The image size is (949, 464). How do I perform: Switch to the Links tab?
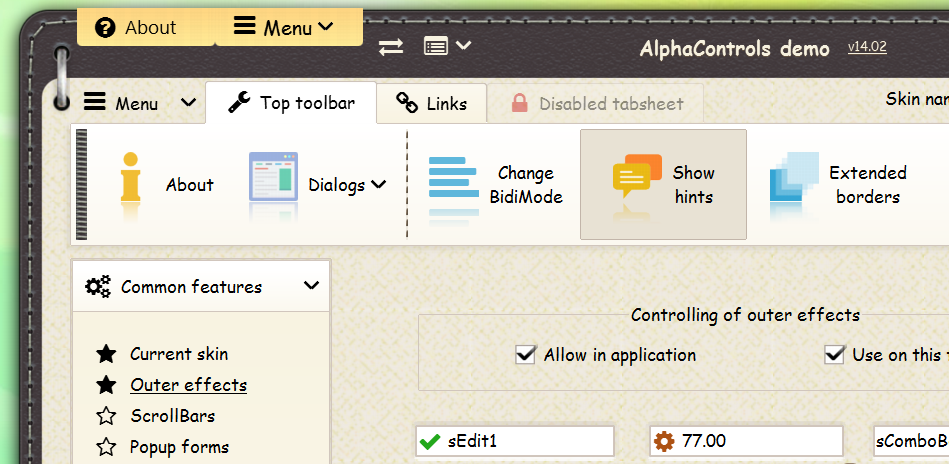[432, 103]
